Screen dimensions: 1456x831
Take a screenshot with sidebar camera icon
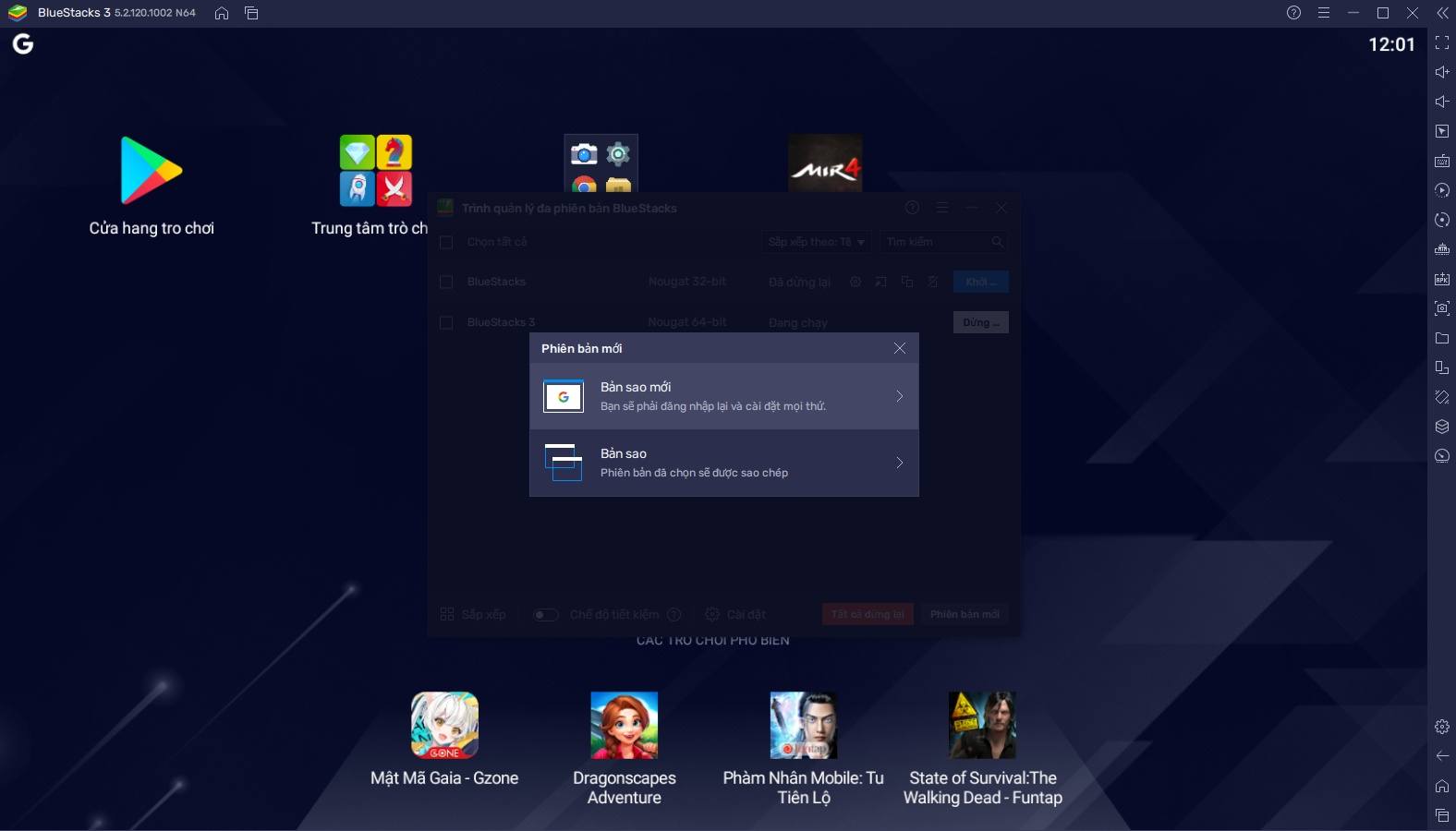click(1441, 308)
